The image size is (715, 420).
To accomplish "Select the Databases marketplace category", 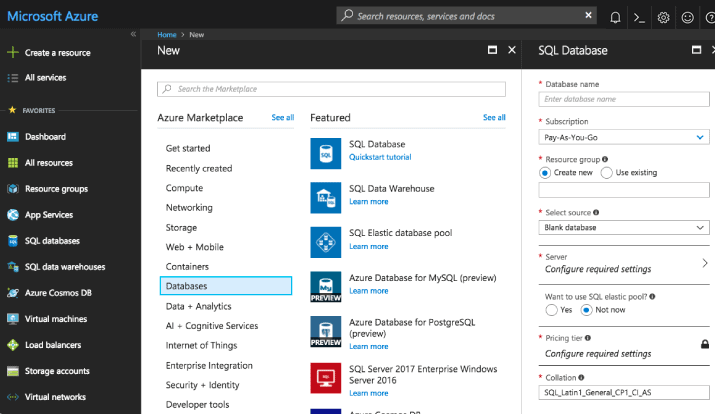I will coord(226,286).
